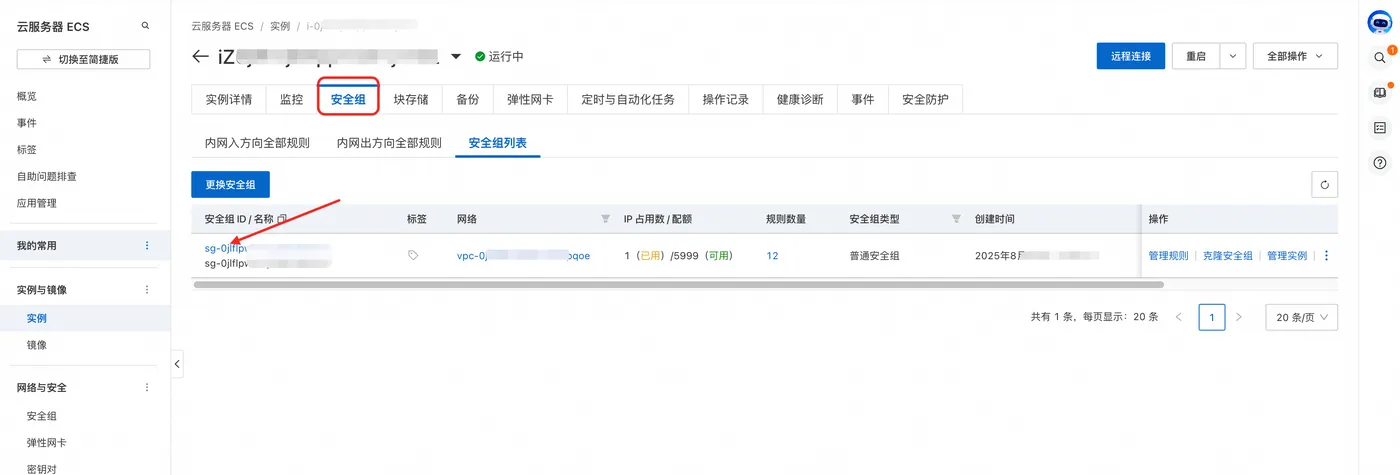Switch to the 操作记录 tab
The image size is (1400, 475).
pyautogui.click(x=726, y=100)
